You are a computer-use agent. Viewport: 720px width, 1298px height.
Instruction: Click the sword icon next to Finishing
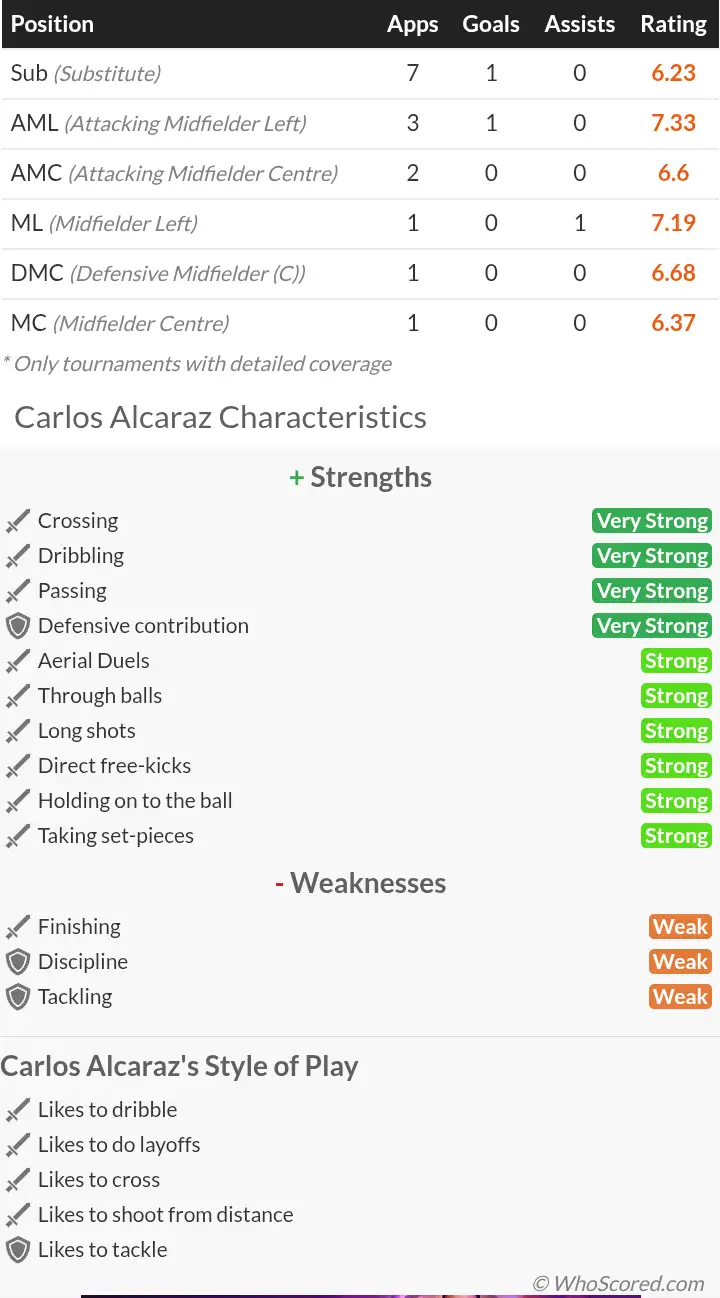18,927
